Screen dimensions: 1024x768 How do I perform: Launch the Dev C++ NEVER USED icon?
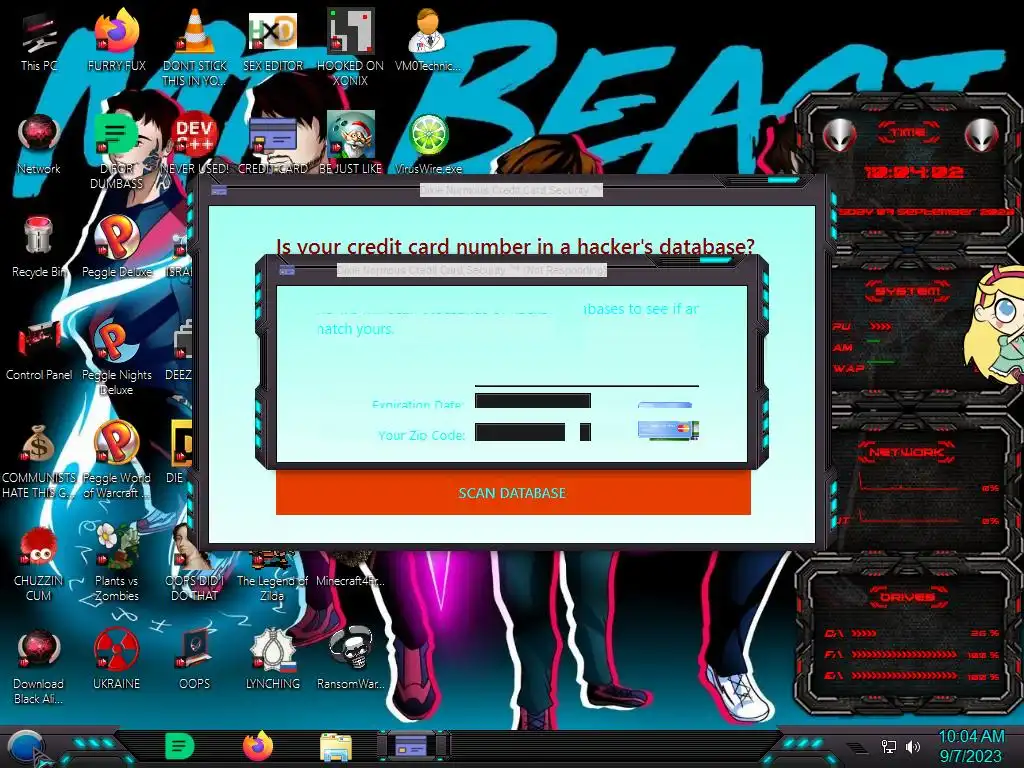pyautogui.click(x=195, y=144)
